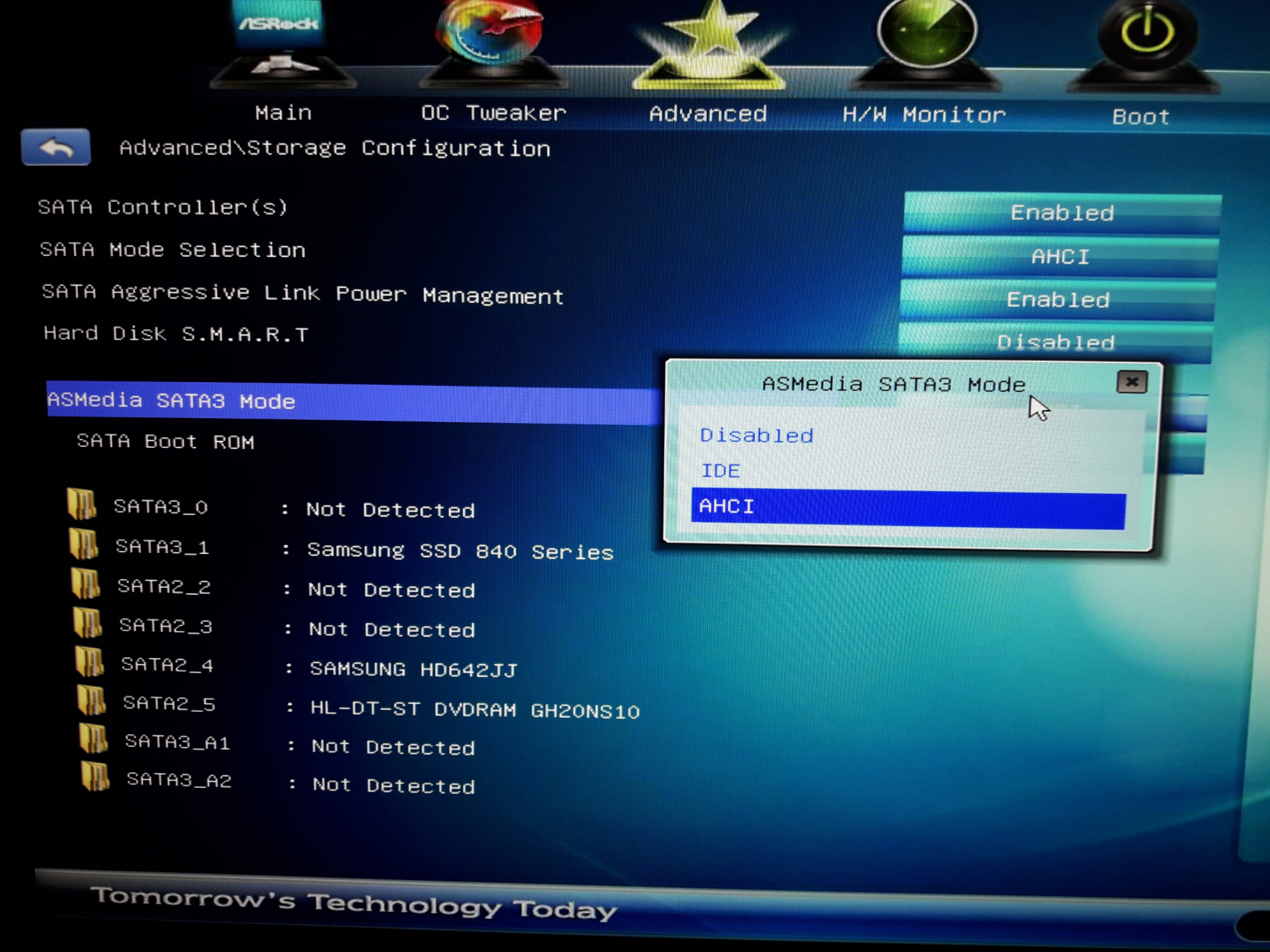Open the SATA2_2 drive icon
The width and height of the screenshot is (1270, 952).
point(86,583)
